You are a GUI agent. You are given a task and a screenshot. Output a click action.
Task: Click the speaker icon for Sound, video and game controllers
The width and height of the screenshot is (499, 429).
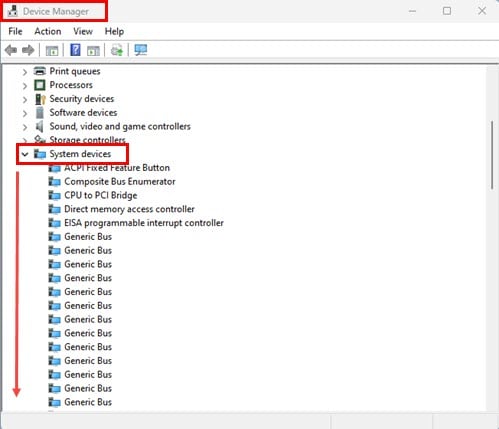40,126
